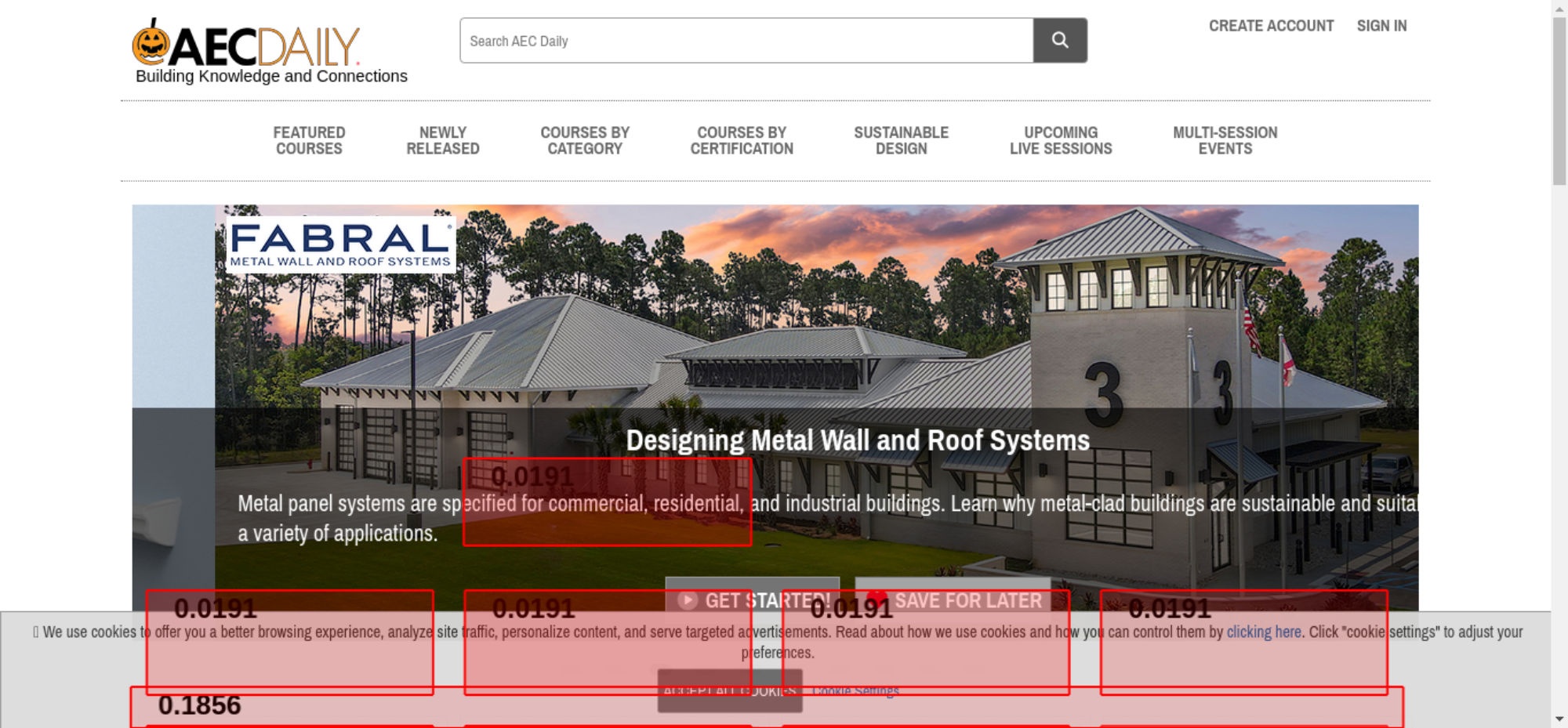View Upcoming Live Sessions
The width and height of the screenshot is (1568, 728).
1061,141
